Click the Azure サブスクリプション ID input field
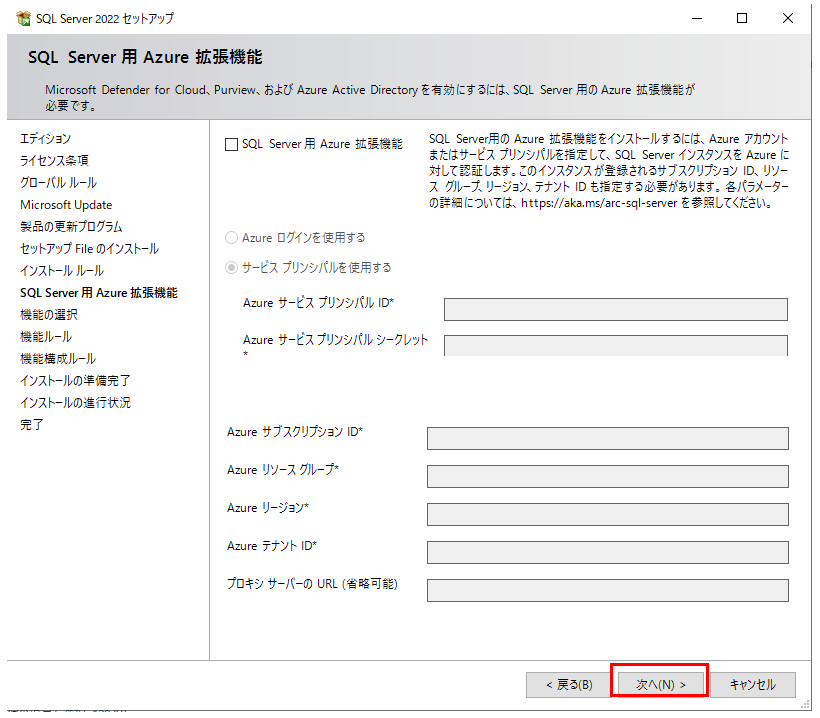The image size is (820, 718). 607,438
